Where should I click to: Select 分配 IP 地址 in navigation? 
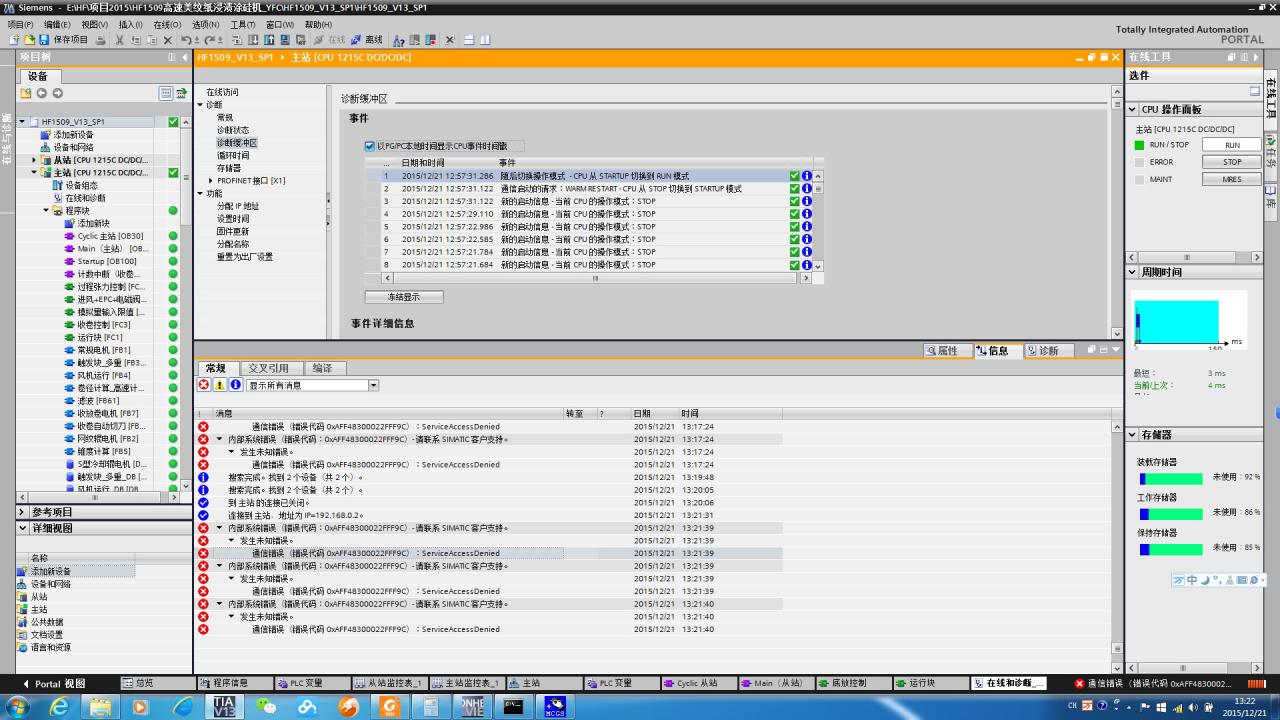coord(238,206)
